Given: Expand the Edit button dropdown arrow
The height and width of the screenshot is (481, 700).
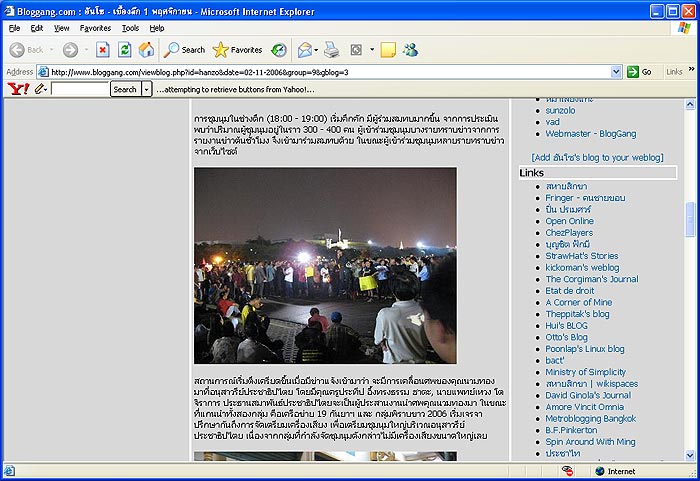Looking at the screenshot, I should coord(372,50).
